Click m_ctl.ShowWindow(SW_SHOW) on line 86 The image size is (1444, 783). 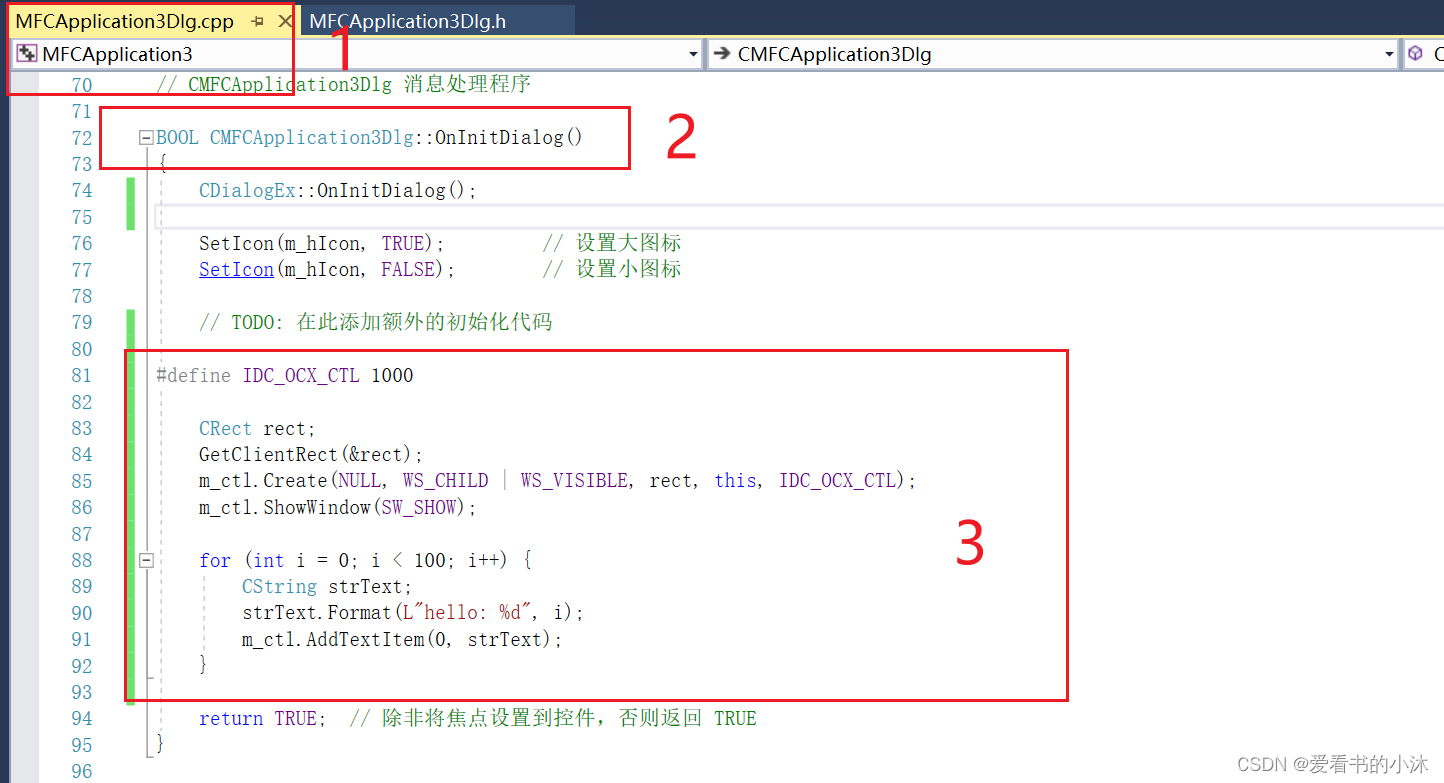click(x=338, y=508)
